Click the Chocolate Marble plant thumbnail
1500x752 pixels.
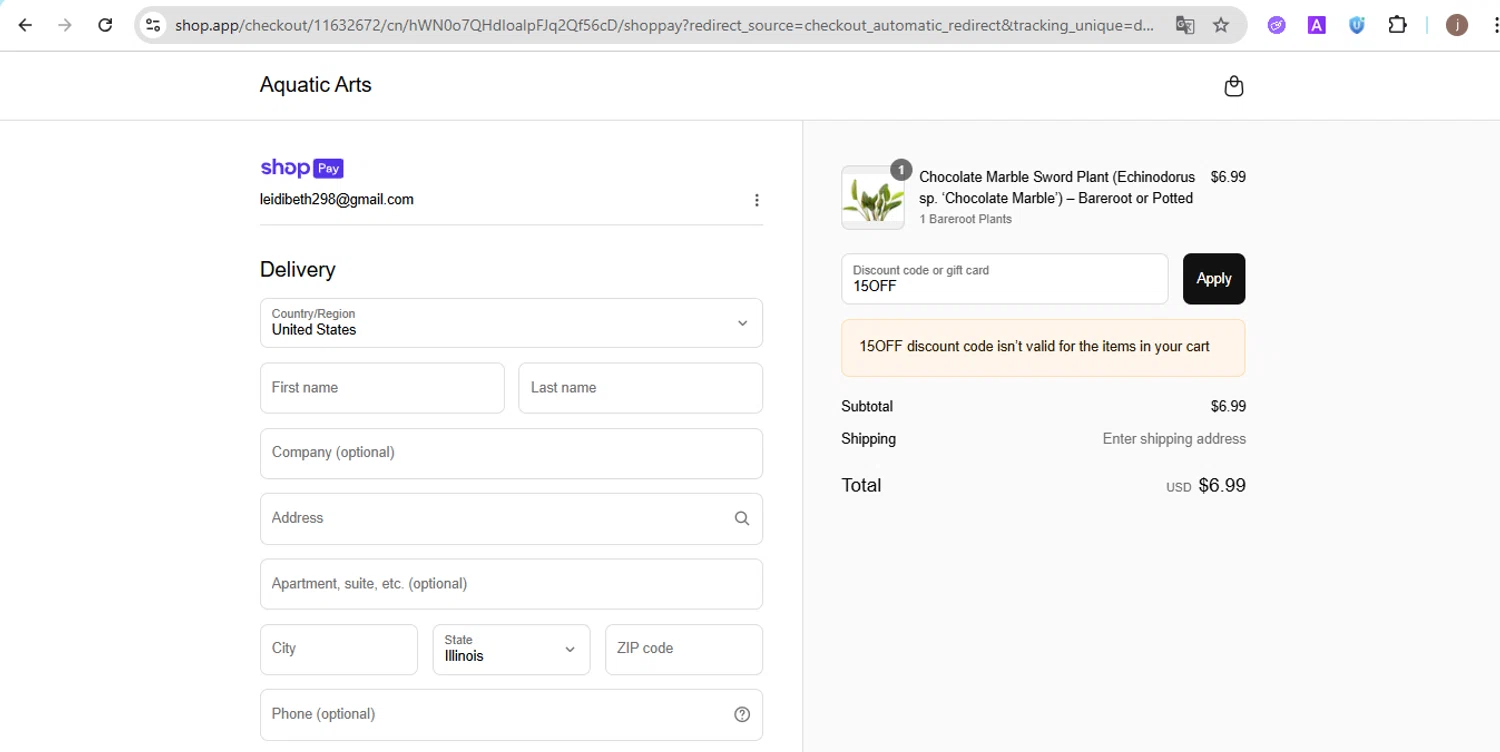(873, 198)
